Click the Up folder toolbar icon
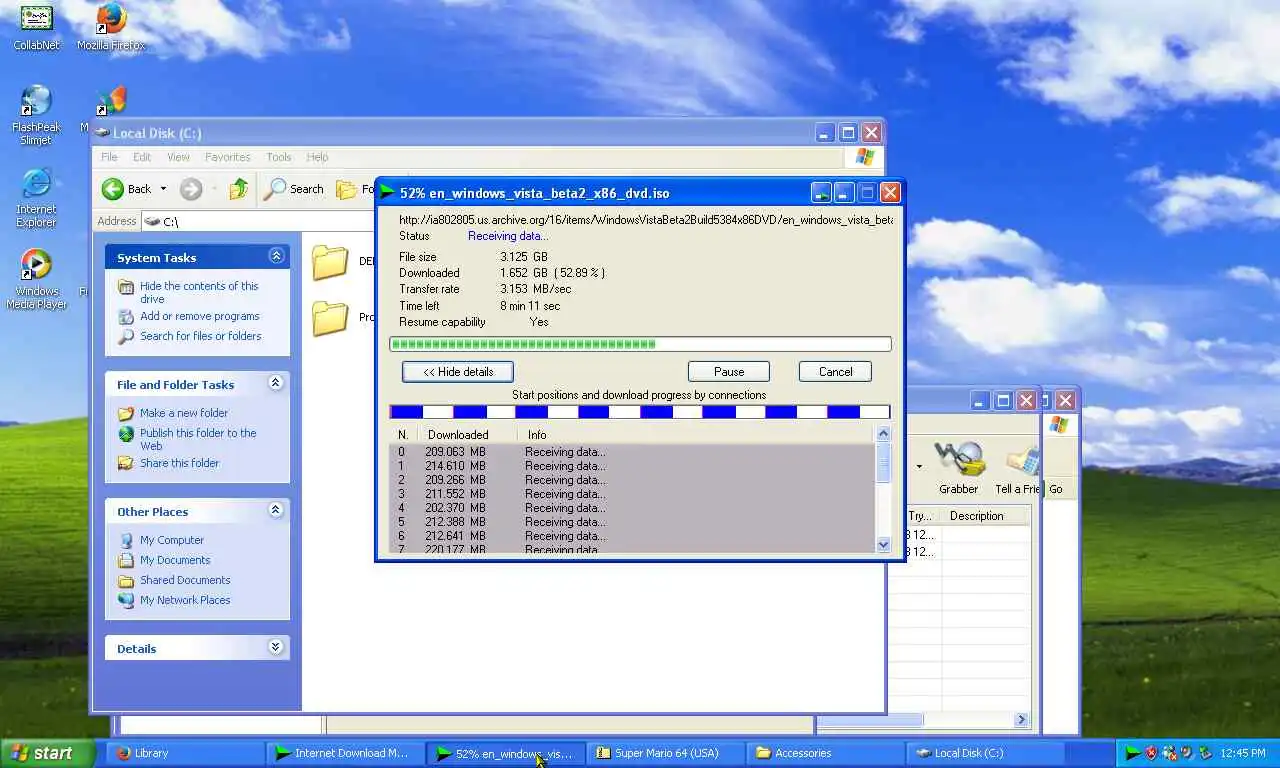Image resolution: width=1280 pixels, height=768 pixels. tap(238, 189)
